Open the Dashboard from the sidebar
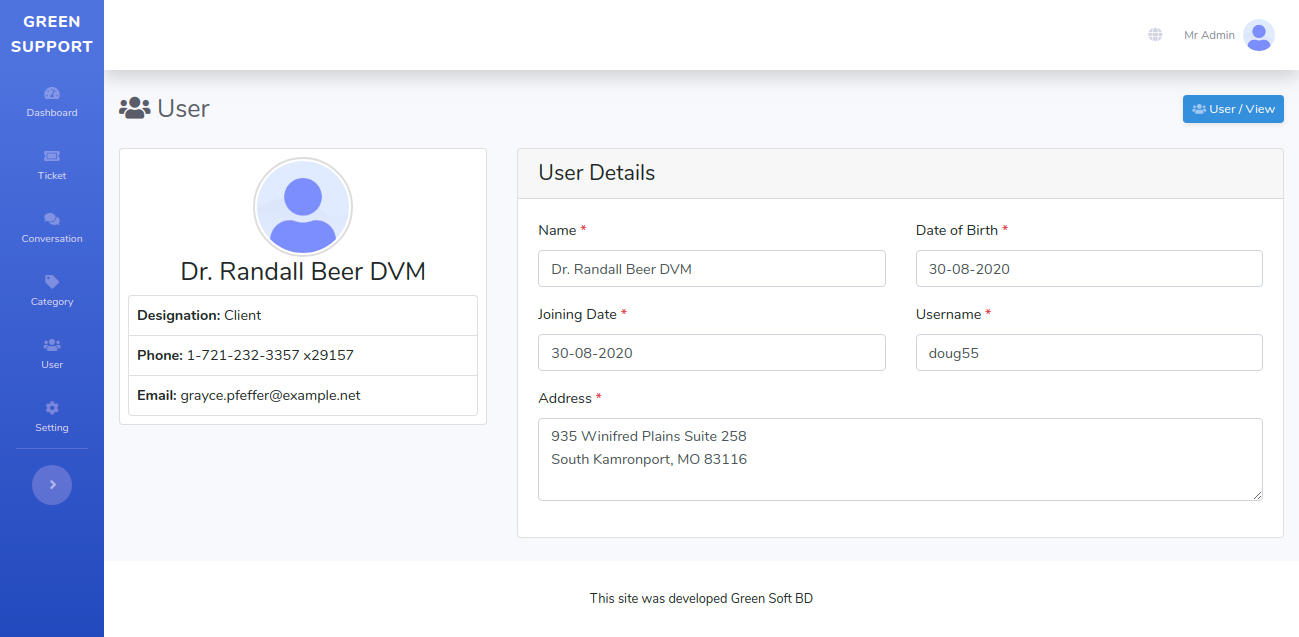 pyautogui.click(x=51, y=103)
